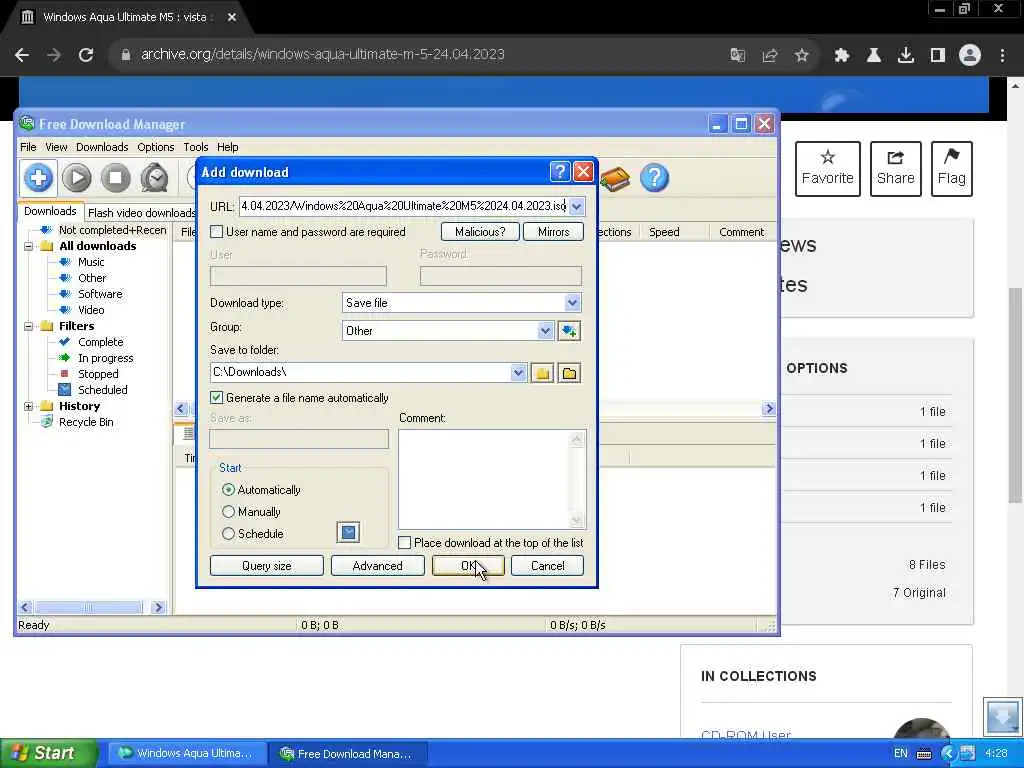This screenshot has width=1024, height=768.
Task: Select the Software tree item
Action: click(x=100, y=294)
